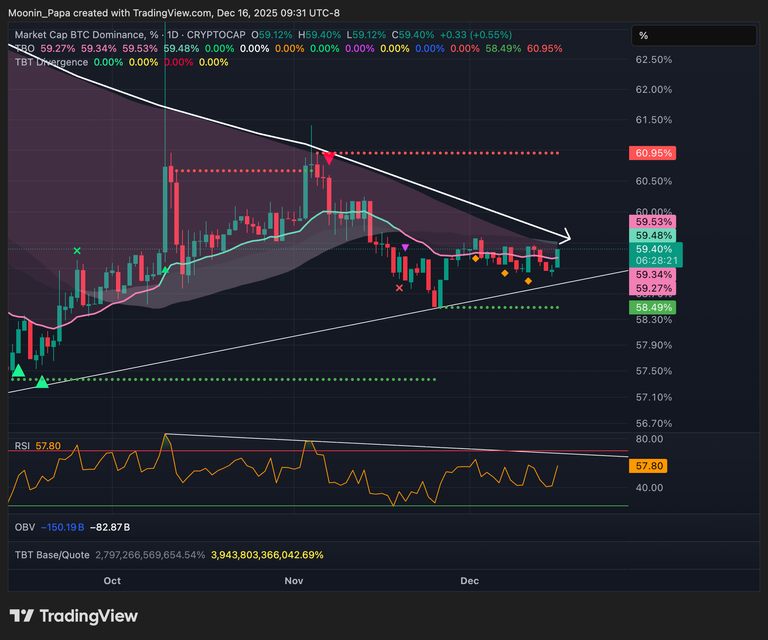Click the red 60.95% price label
Image resolution: width=768 pixels, height=640 pixels.
[x=653, y=154]
